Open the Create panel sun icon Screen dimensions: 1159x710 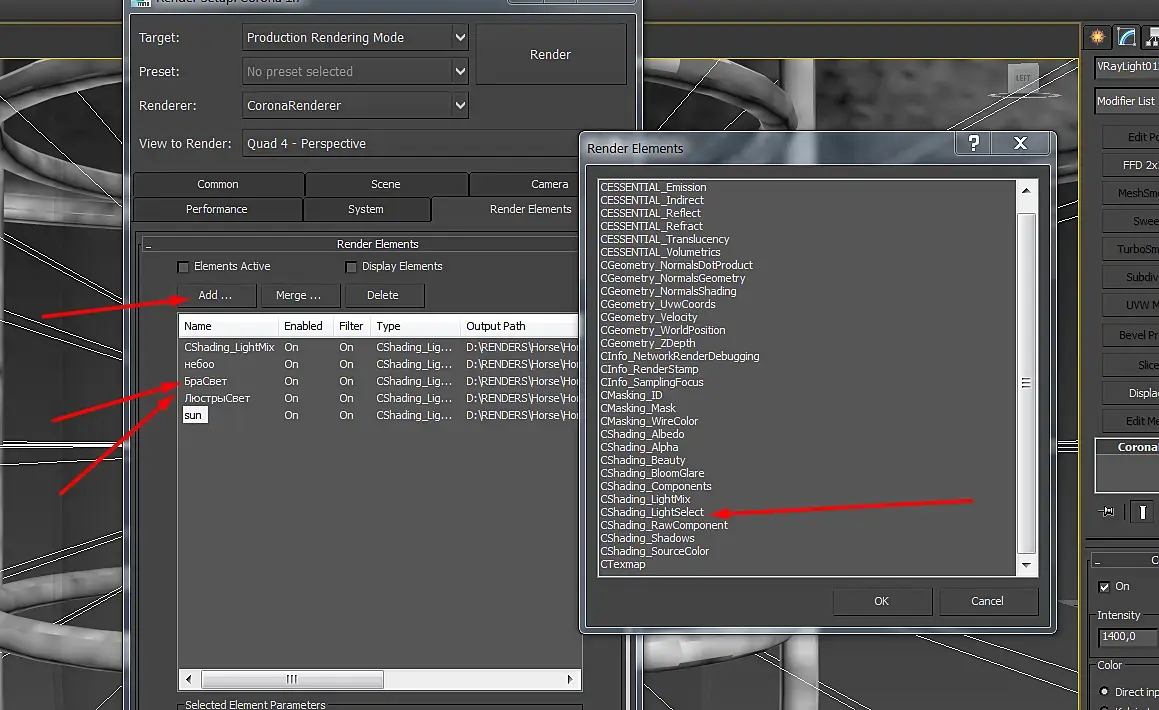[1098, 37]
